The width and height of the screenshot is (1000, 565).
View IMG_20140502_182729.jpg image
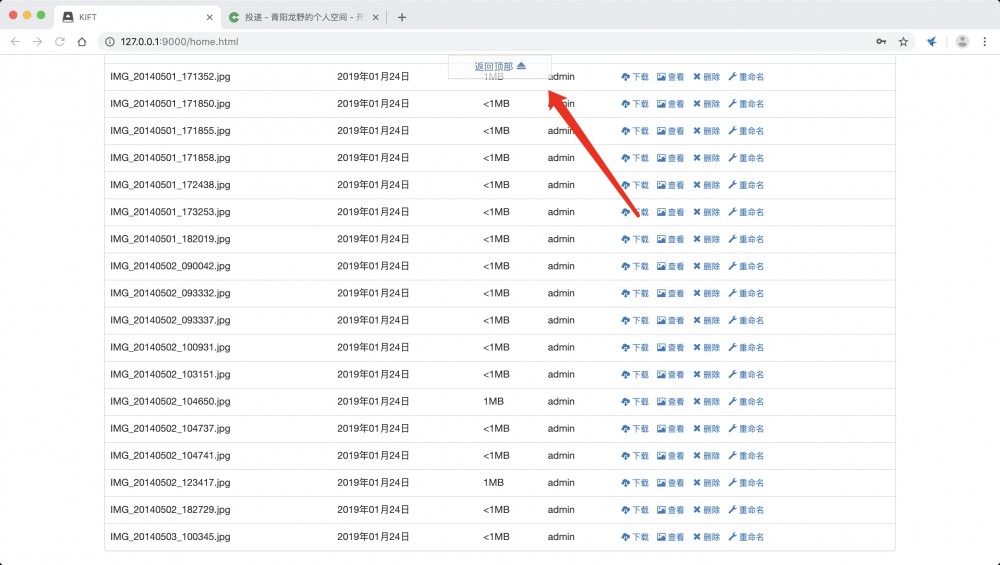tap(670, 510)
